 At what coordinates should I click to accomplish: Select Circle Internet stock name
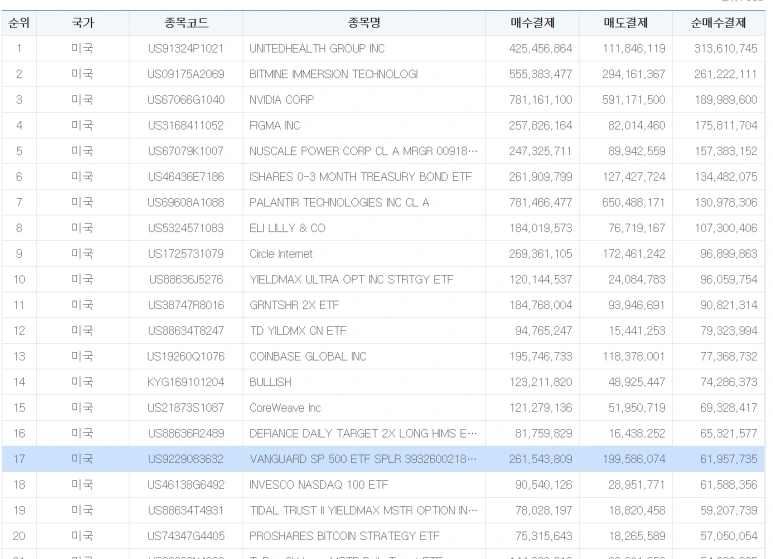tap(281, 254)
